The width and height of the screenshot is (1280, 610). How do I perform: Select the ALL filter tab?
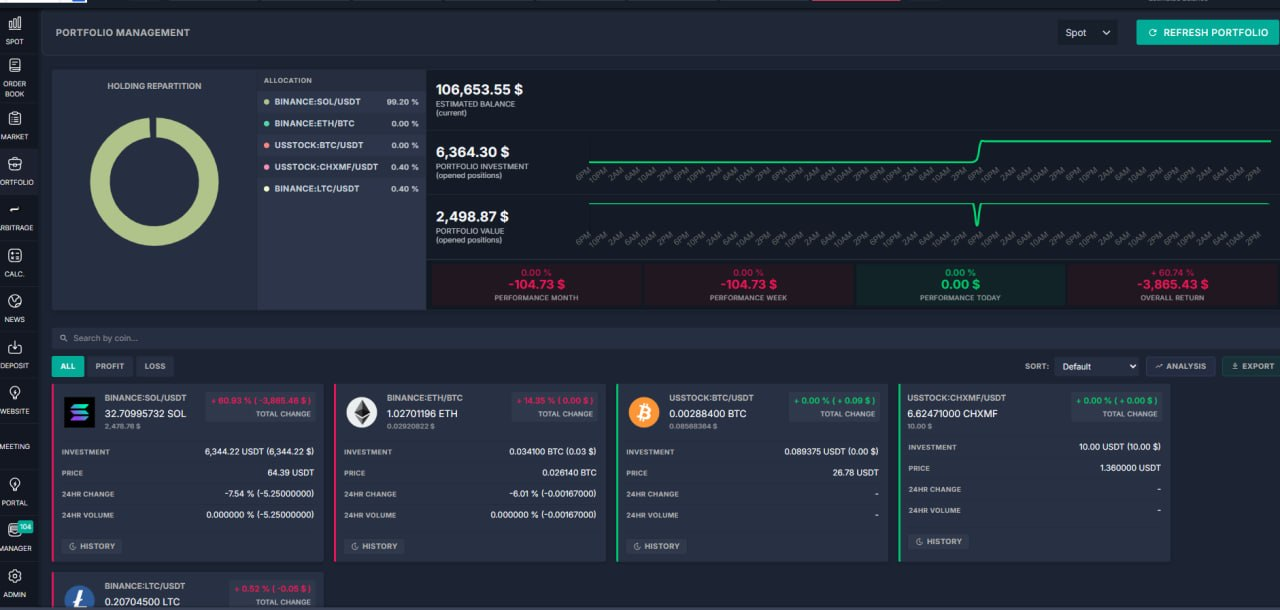coord(68,366)
